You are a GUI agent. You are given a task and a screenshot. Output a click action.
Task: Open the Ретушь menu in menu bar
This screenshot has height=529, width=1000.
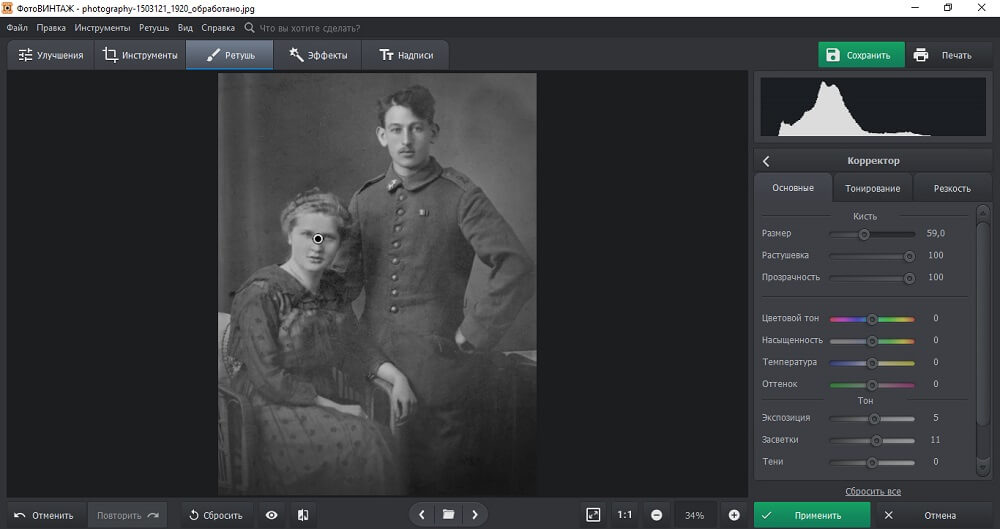(154, 28)
